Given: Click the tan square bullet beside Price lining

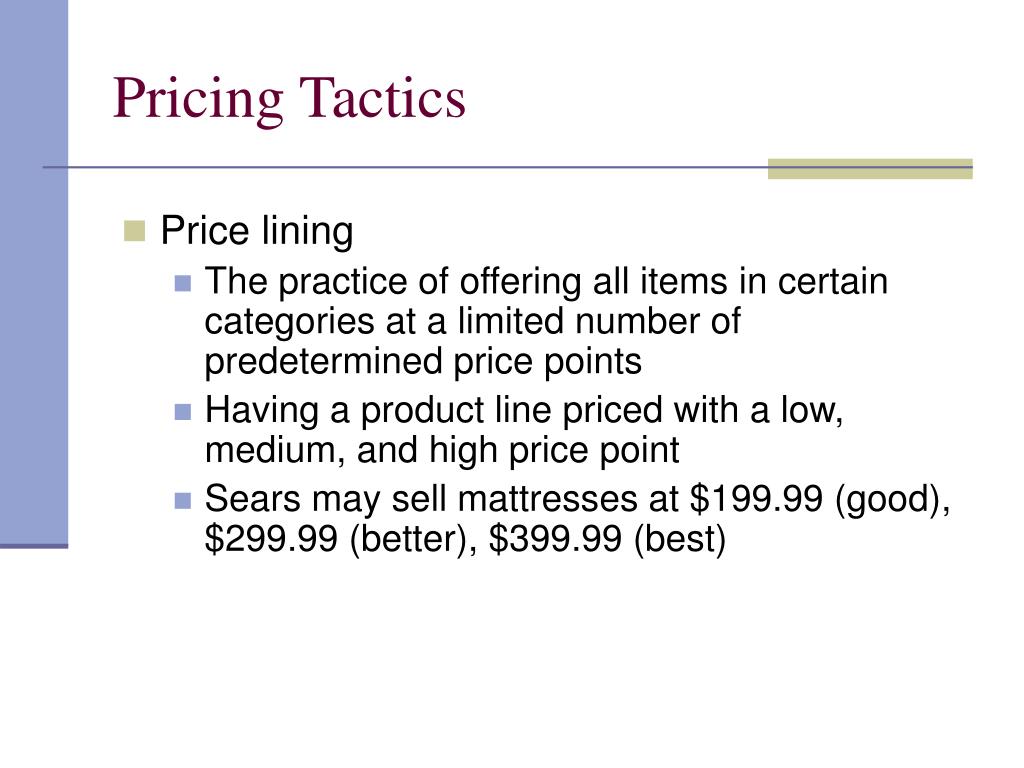Looking at the screenshot, I should pos(135,231).
